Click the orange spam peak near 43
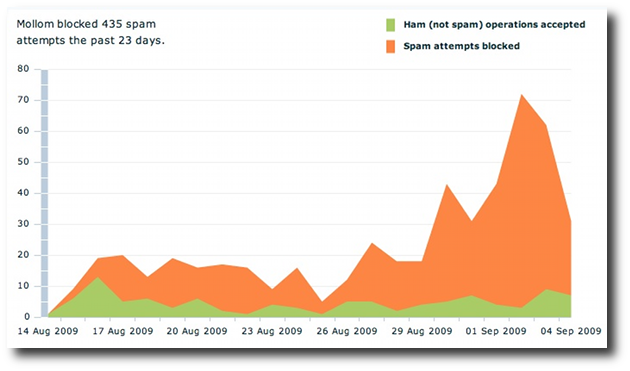630x371 pixels. coord(447,186)
